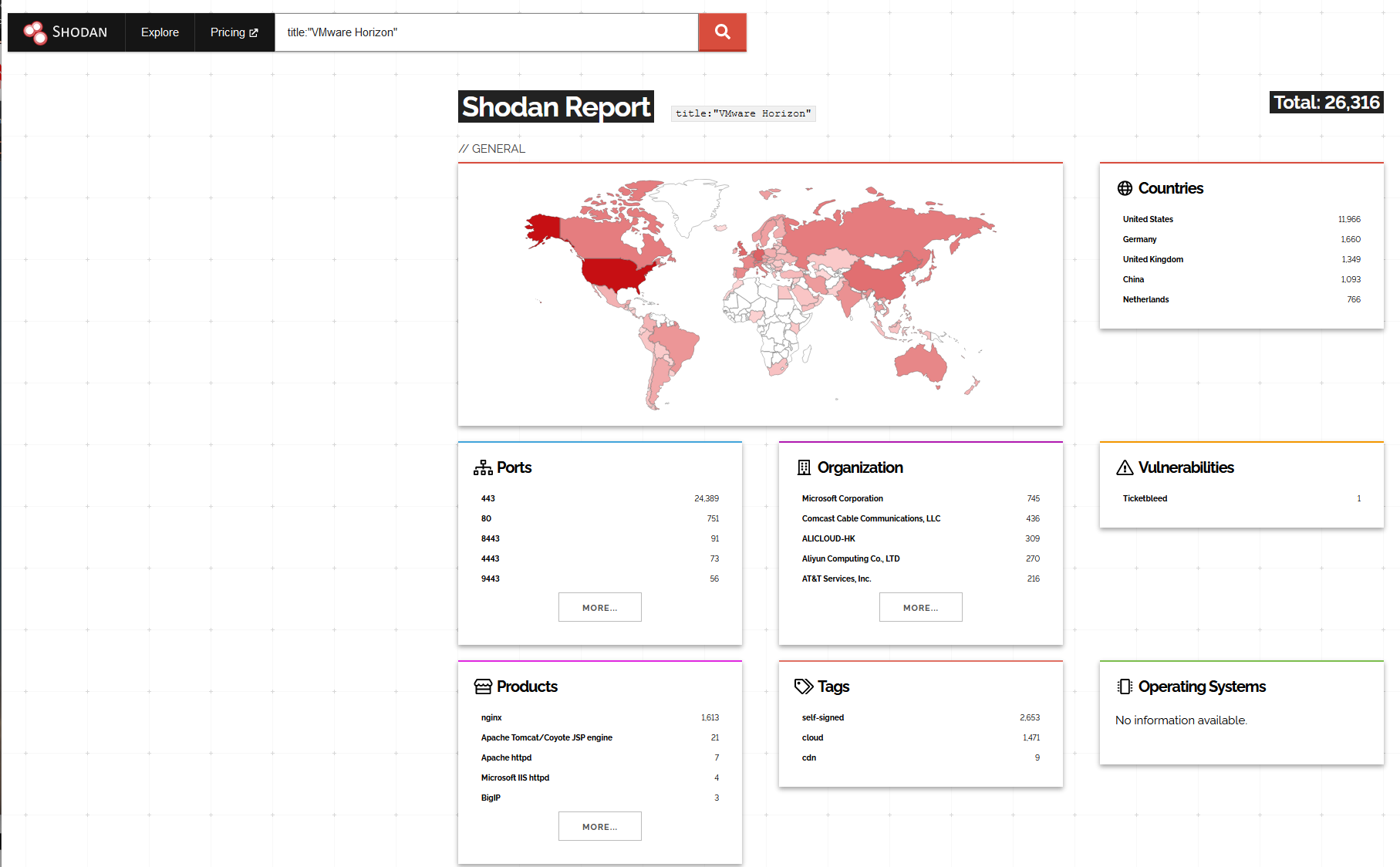The height and width of the screenshot is (867, 1400).
Task: Select China in the Countries list
Action: point(1242,279)
